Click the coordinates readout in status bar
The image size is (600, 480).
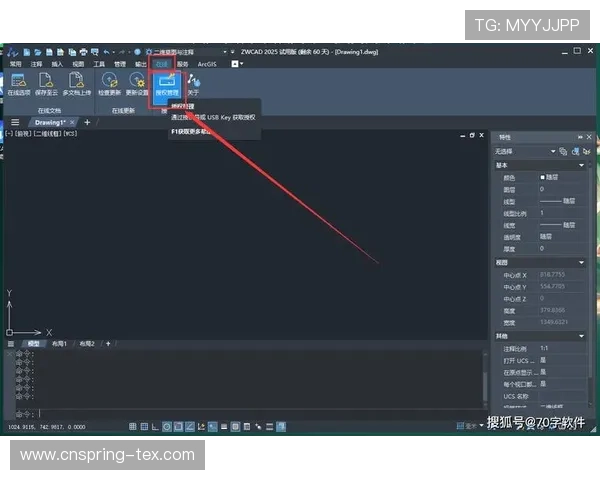(47, 427)
